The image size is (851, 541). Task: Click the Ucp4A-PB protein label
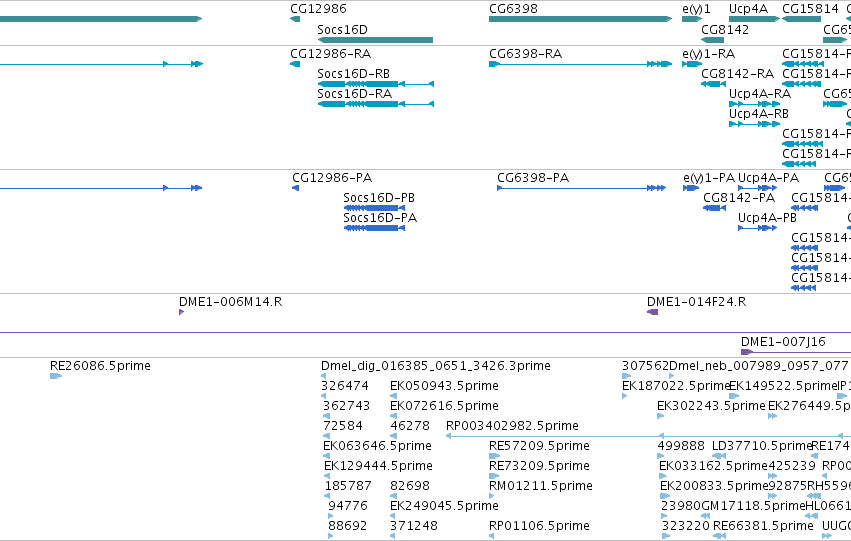pos(767,218)
